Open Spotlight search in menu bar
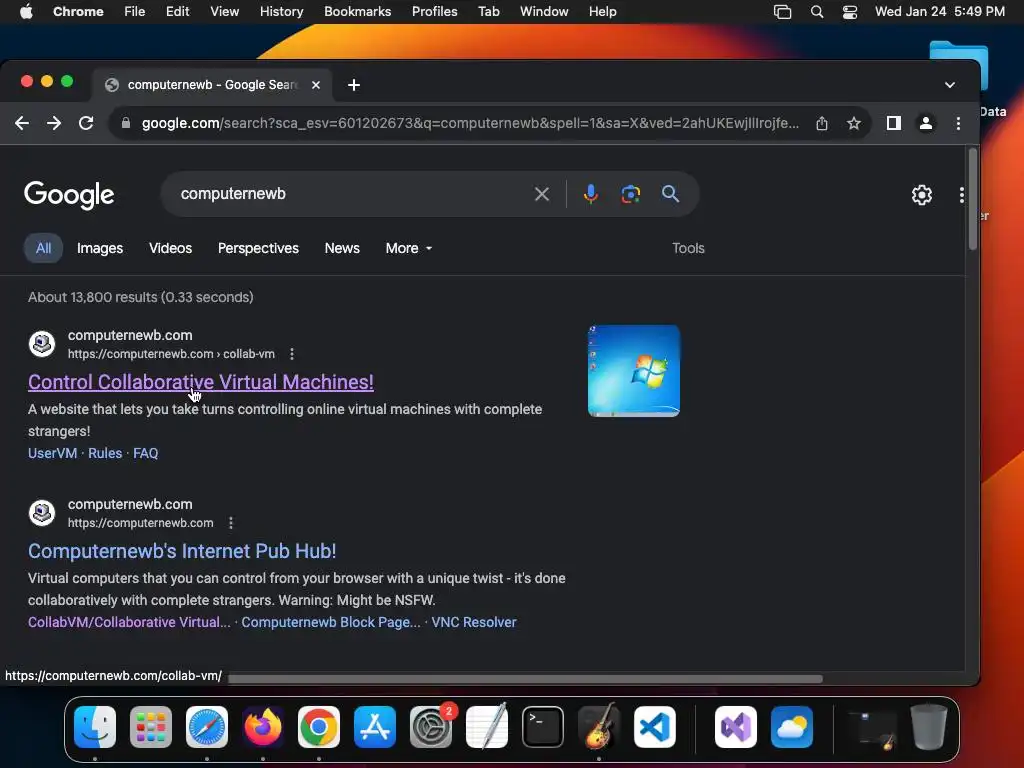 (816, 12)
